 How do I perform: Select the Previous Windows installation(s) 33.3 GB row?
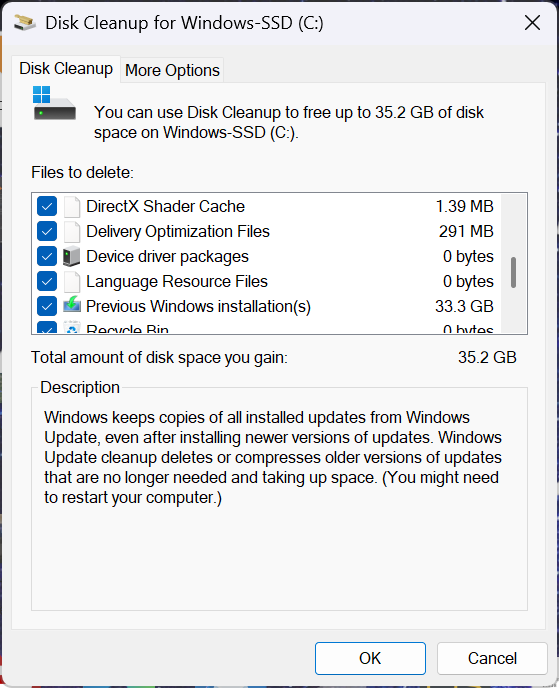266,307
